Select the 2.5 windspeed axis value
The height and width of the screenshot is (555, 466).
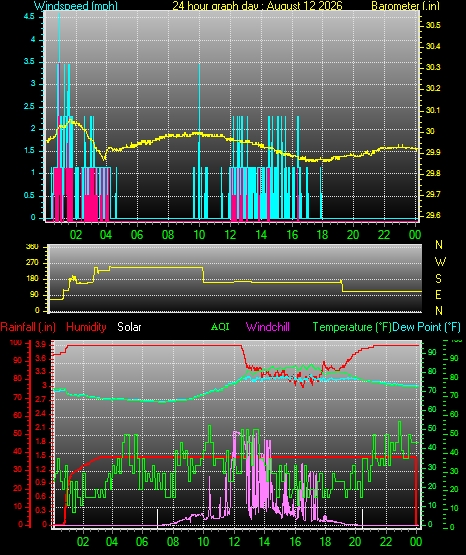click(29, 106)
